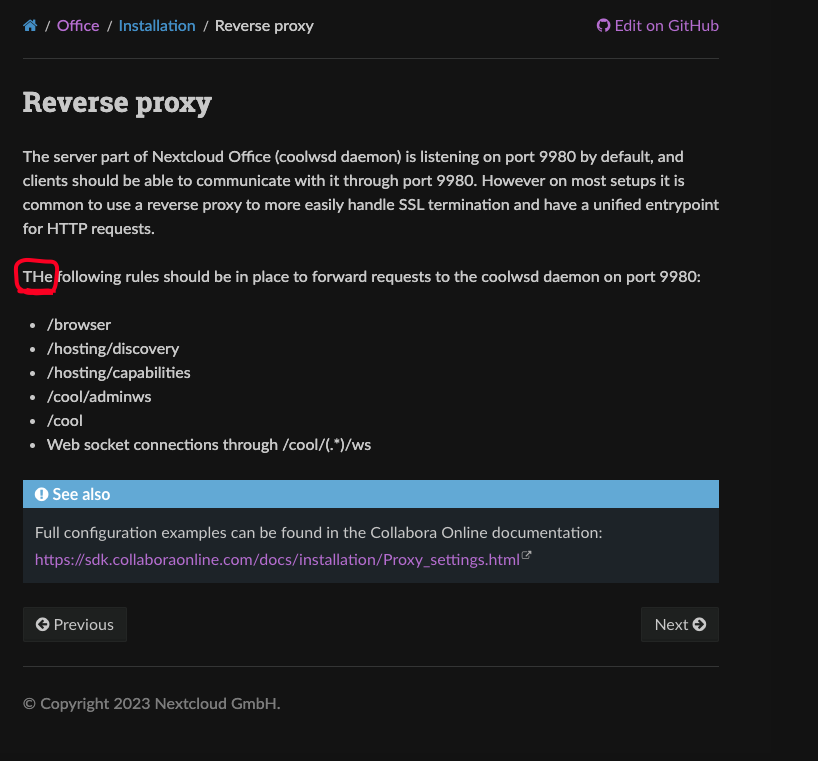Select the '/hosting/capabilities' list item
The height and width of the screenshot is (761, 818).
pos(118,372)
